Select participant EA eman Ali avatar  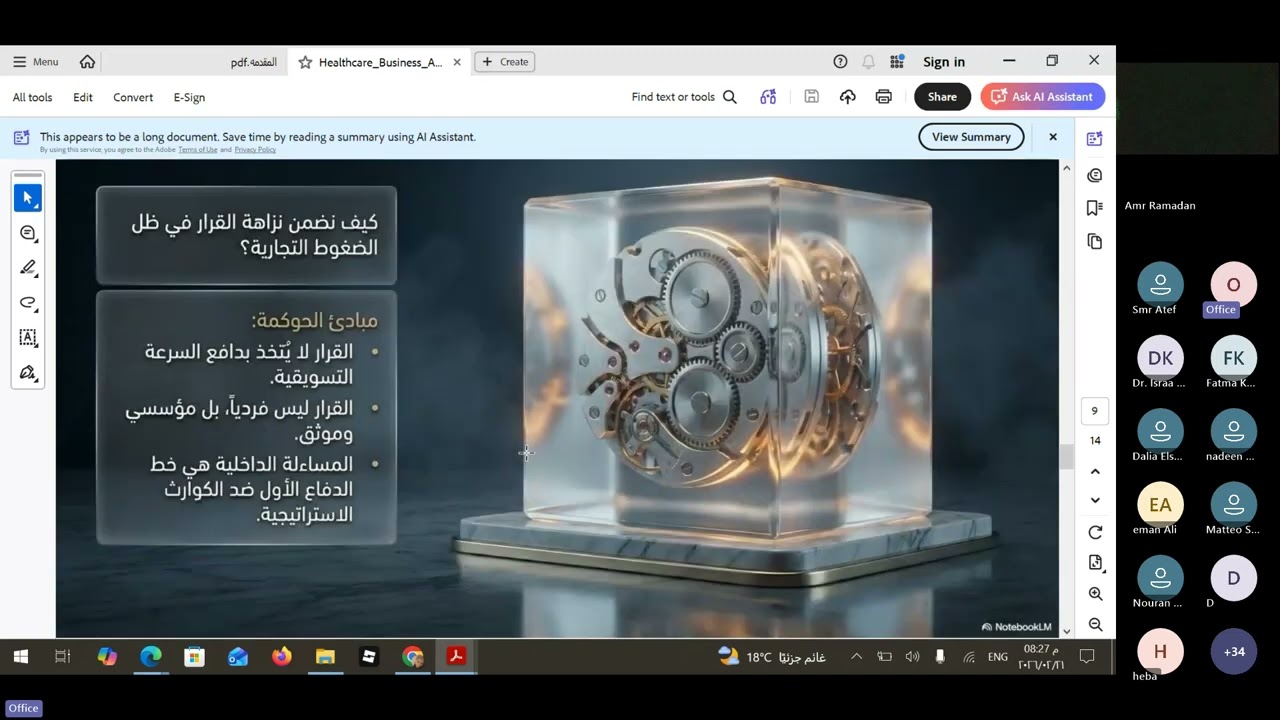pyautogui.click(x=1160, y=505)
